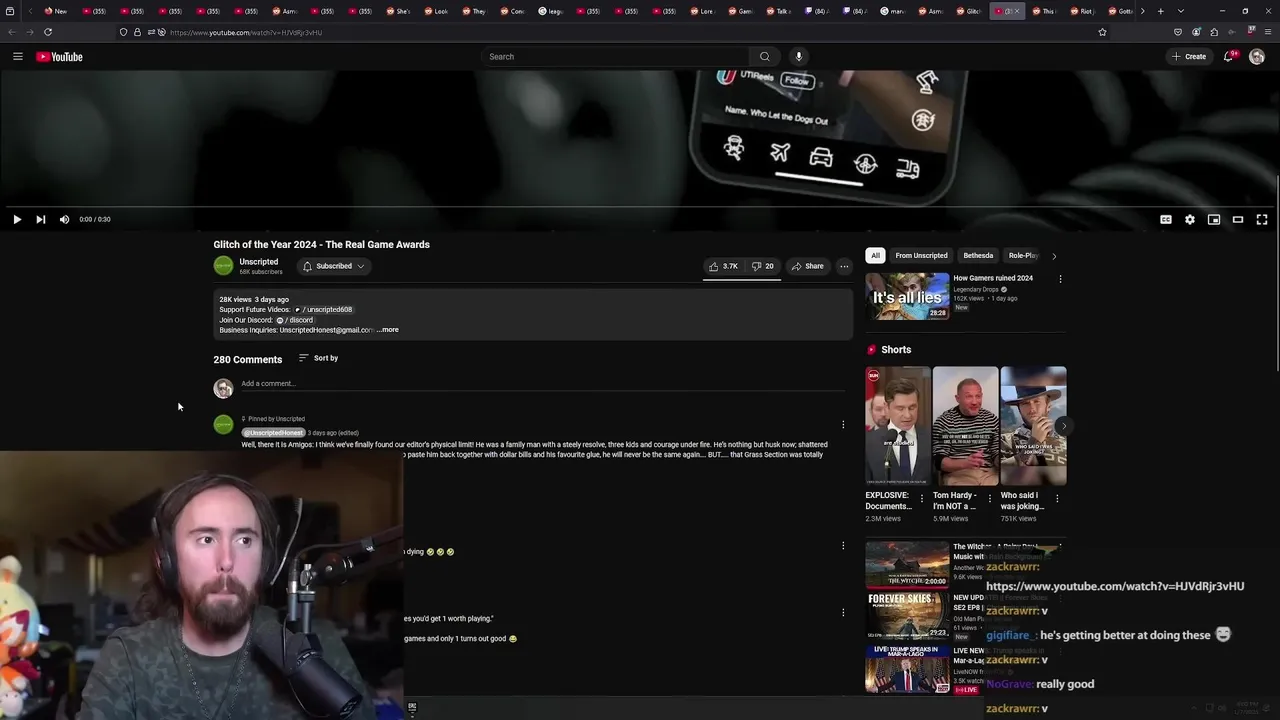This screenshot has height=720, width=1280.
Task: Open YouTube notifications bell
Action: click(1229, 57)
